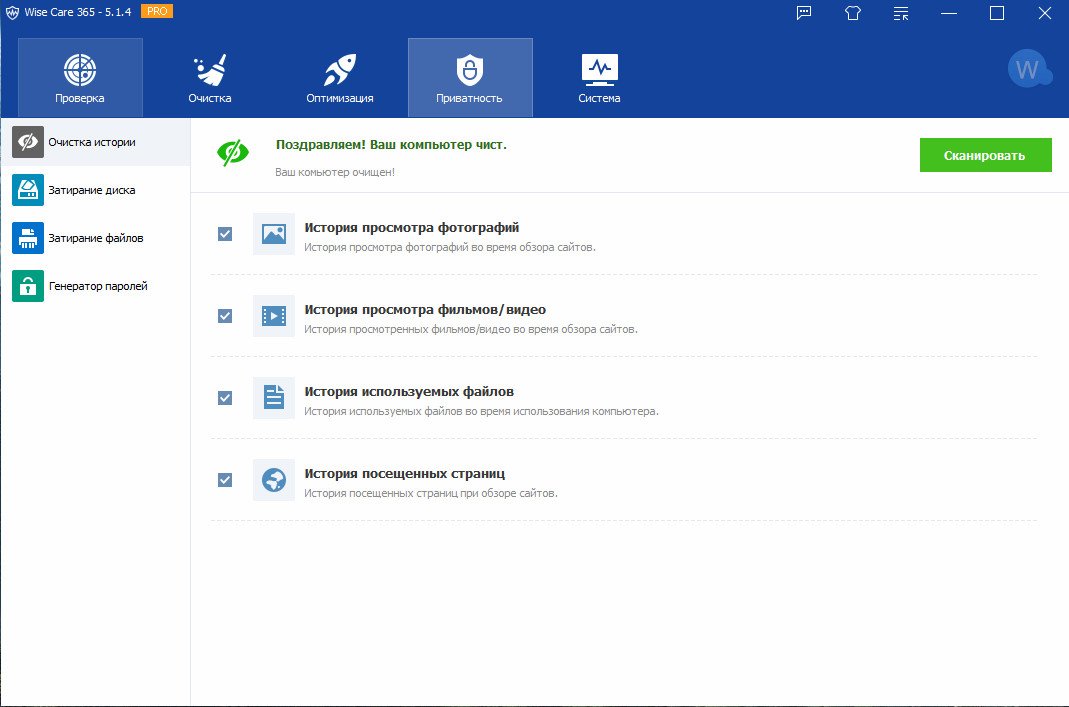Click the Приватность shield icon

(469, 70)
